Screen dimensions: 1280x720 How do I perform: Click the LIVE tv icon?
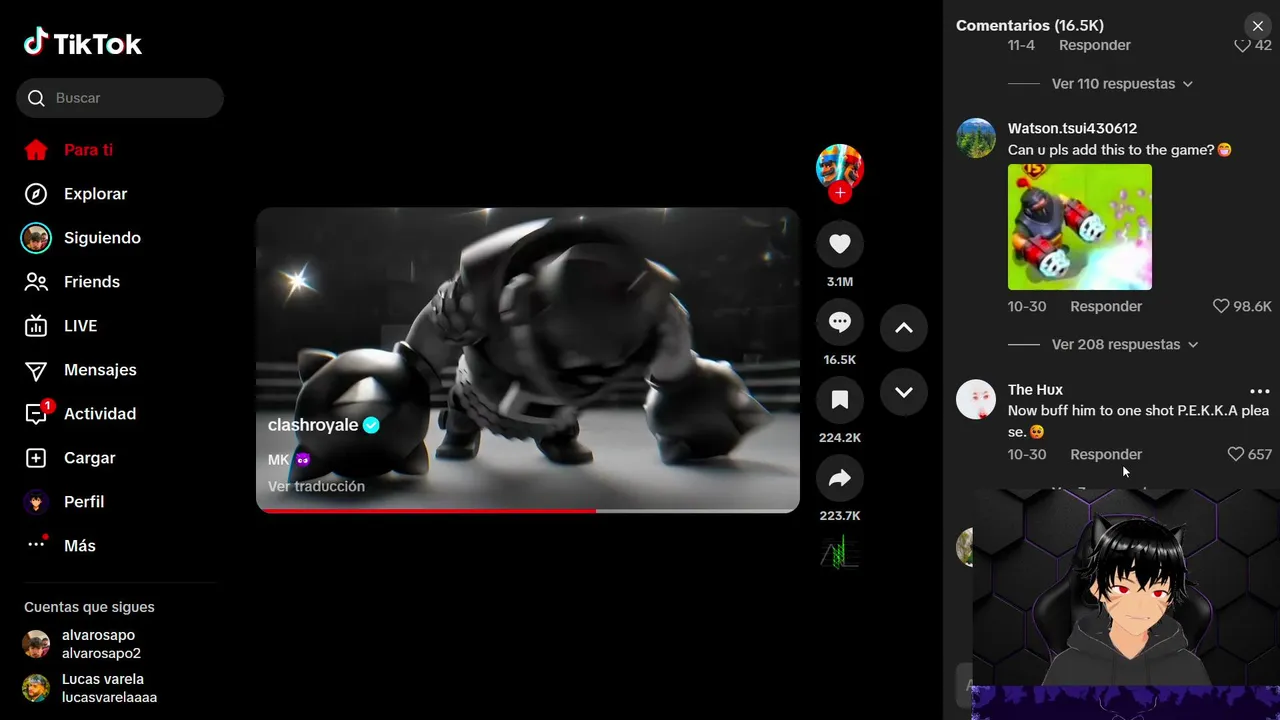[x=36, y=326]
